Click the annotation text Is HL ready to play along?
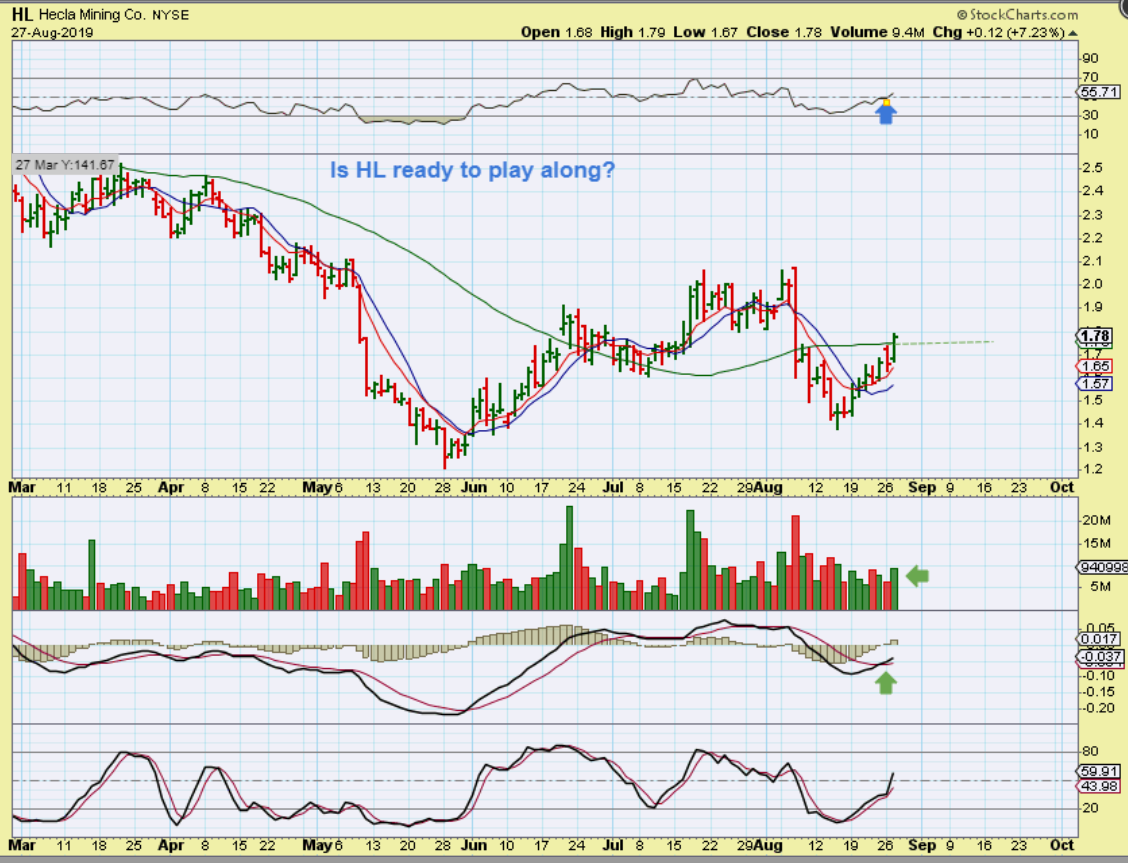The width and height of the screenshot is (1128, 863). coord(473,170)
